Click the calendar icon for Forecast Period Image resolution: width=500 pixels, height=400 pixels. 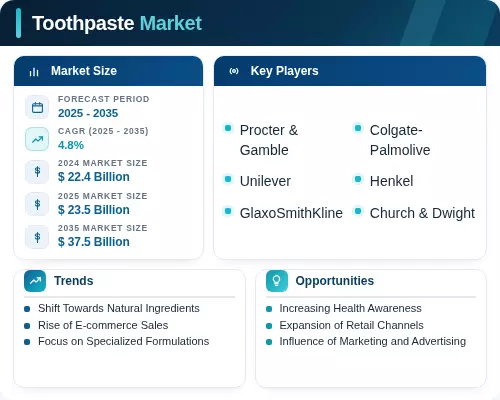tap(37, 107)
